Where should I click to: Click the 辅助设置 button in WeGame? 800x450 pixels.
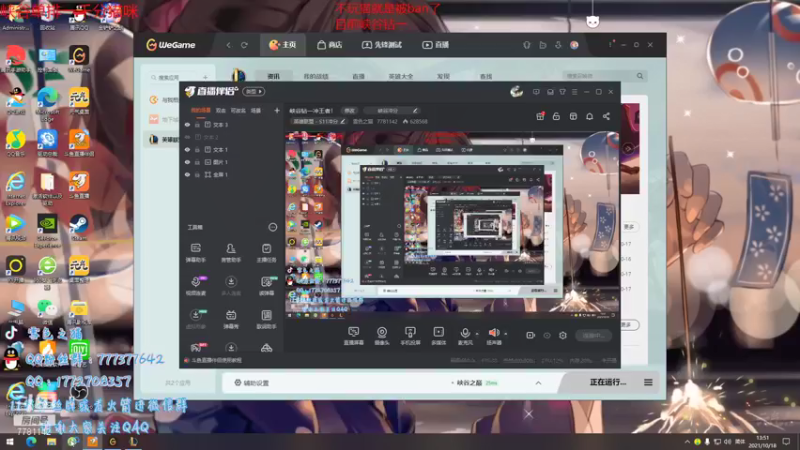pos(252,383)
